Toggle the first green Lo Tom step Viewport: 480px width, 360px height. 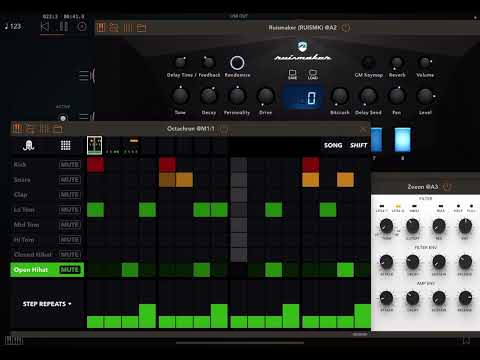coord(95,210)
